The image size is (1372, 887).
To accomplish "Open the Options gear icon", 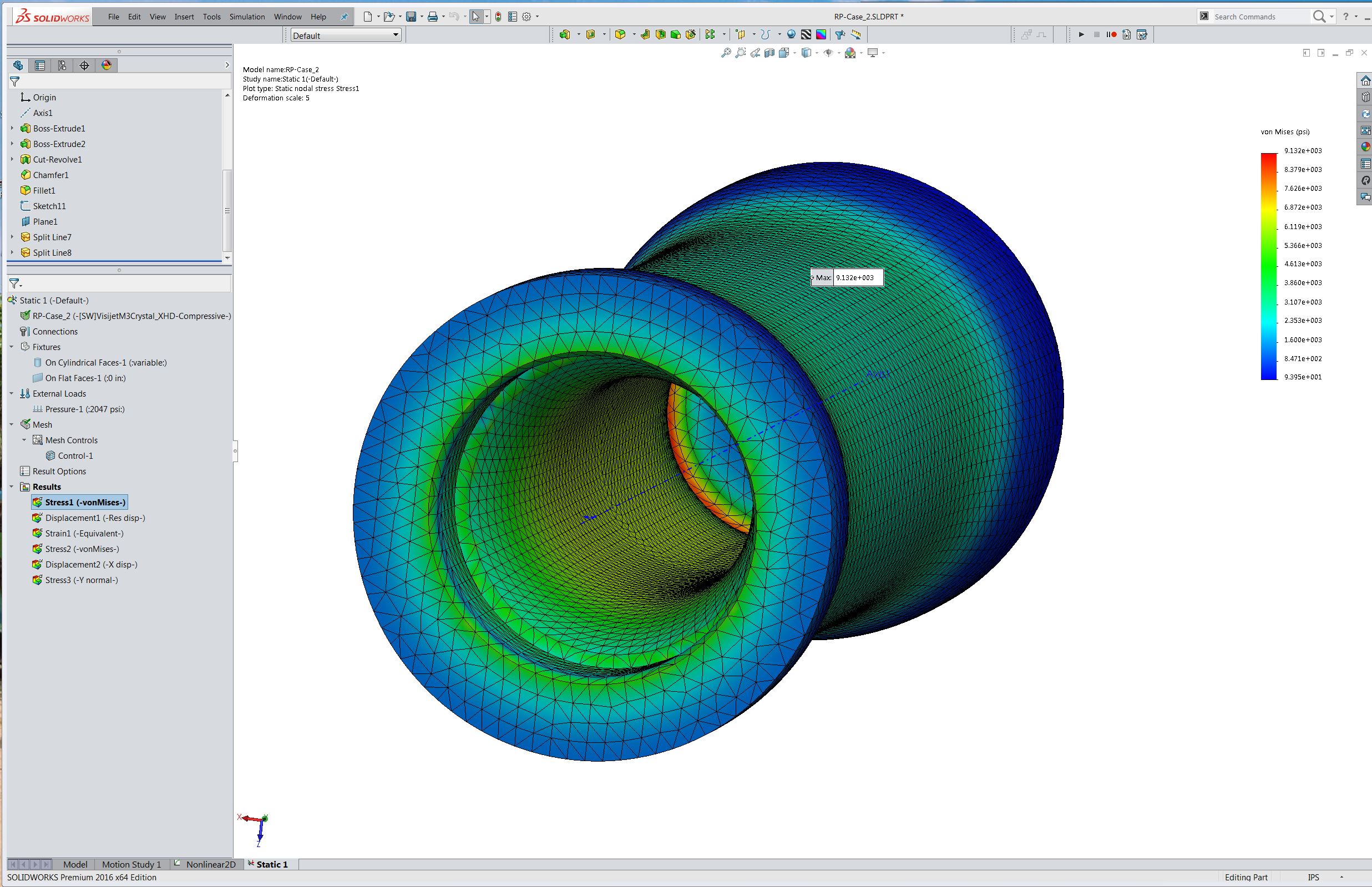I will point(526,17).
